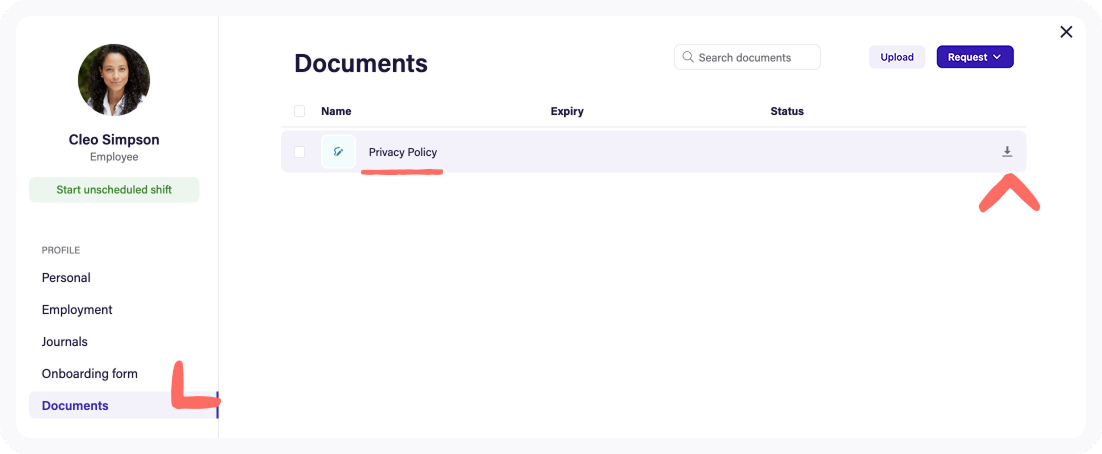
Task: Click the Name column header
Action: pos(336,111)
